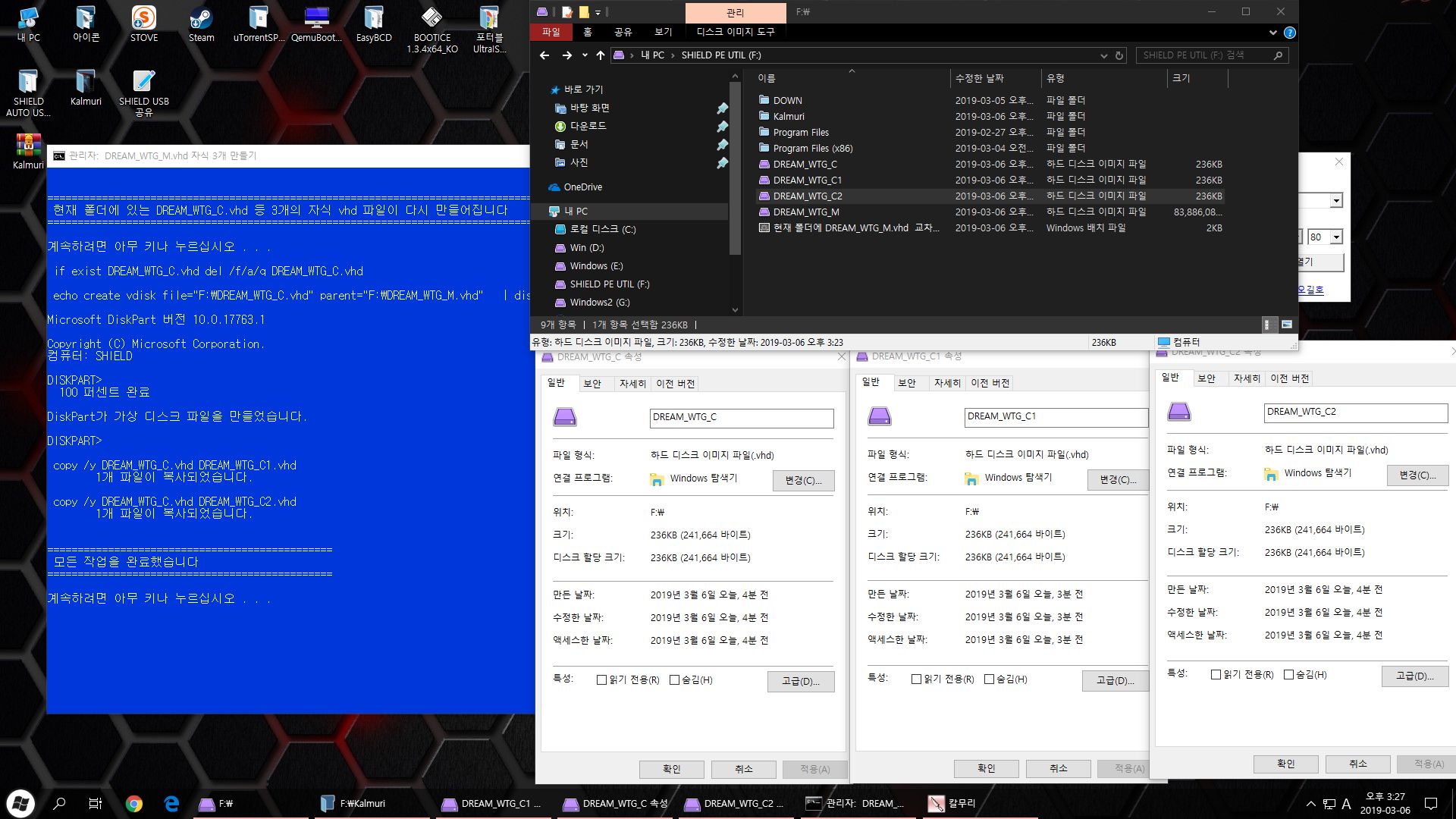Check 읽기 전용 in DREAM_WTG_C2 properties
The width and height of the screenshot is (1456, 819).
(1216, 675)
